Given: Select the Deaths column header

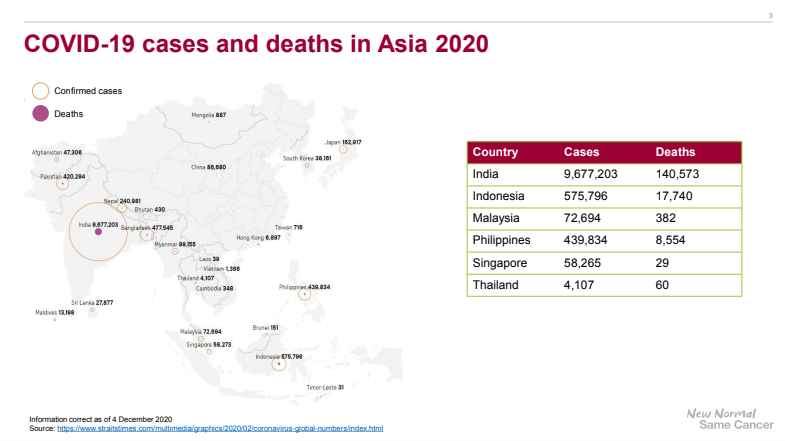Looking at the screenshot, I should [x=675, y=152].
